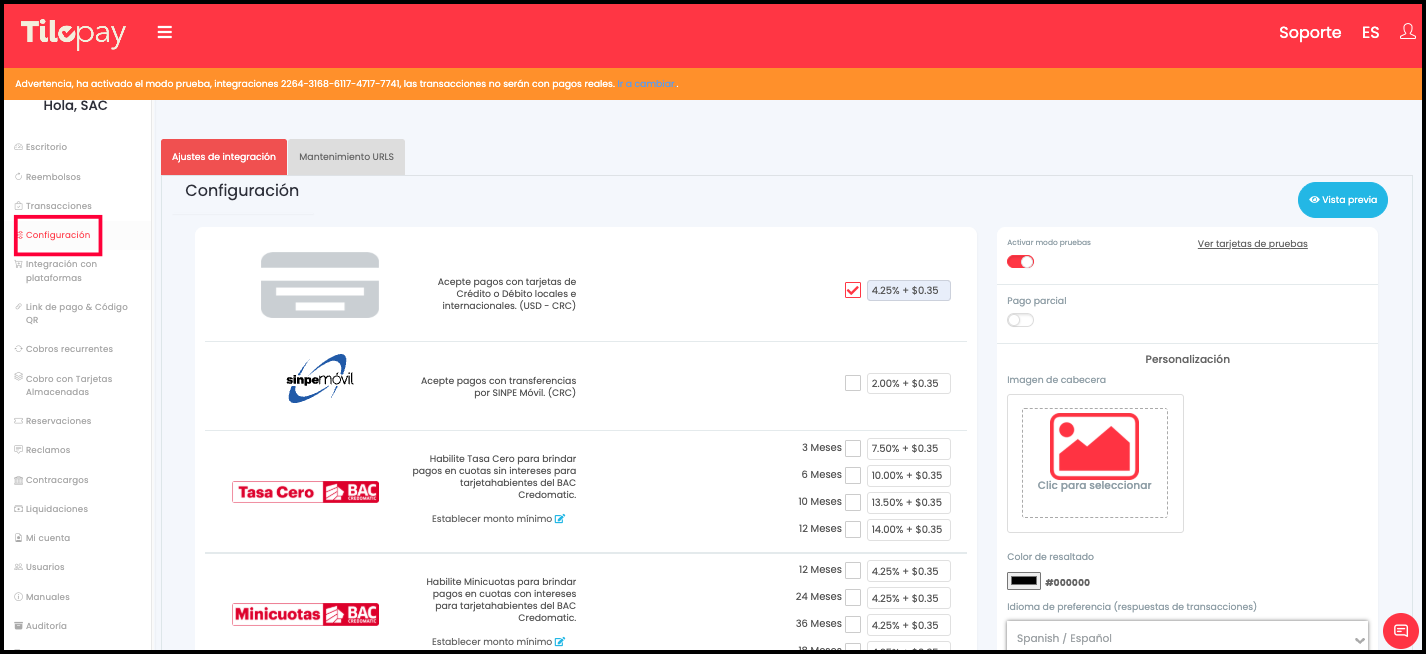Image resolution: width=1426 pixels, height=654 pixels.
Task: Select Transacciones in the sidebar
Action: tap(58, 206)
